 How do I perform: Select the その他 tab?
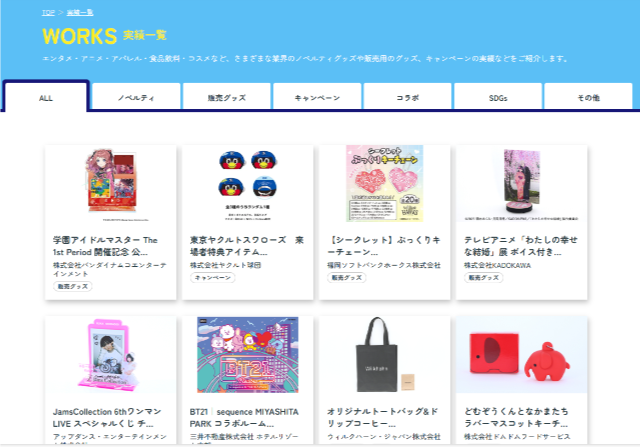click(589, 97)
